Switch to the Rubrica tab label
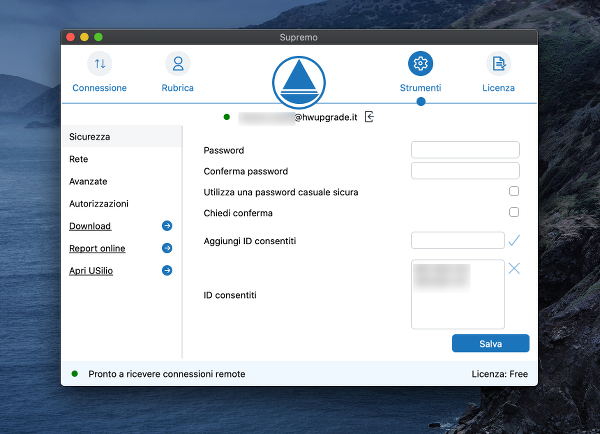Viewport: 600px width, 434px height. [178, 88]
